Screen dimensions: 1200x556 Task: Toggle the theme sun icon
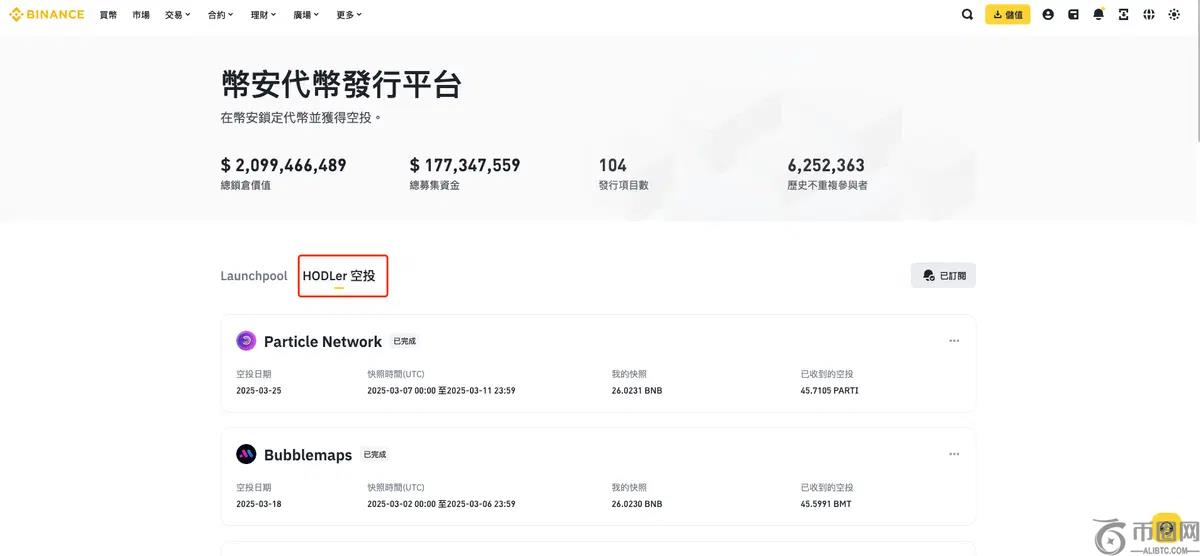(x=1174, y=15)
